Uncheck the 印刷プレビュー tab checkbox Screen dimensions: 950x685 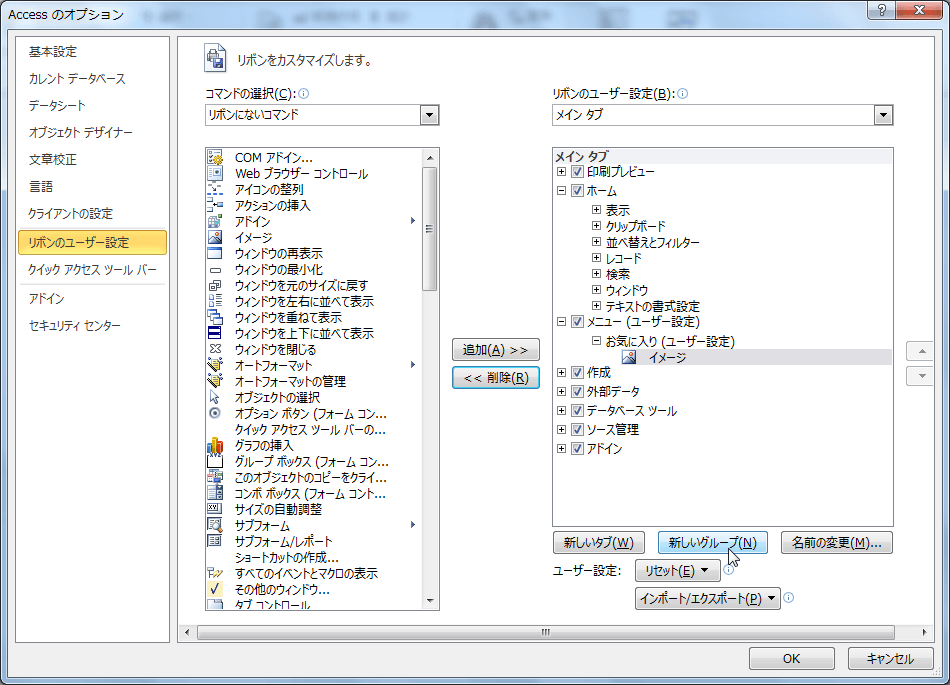point(577,171)
